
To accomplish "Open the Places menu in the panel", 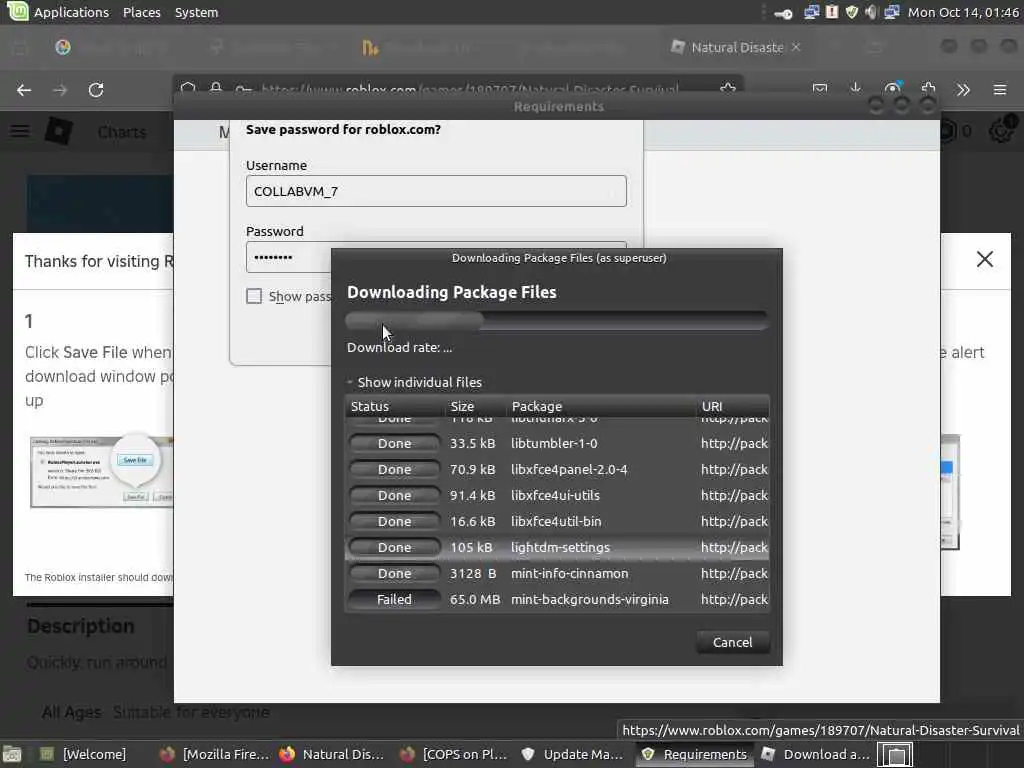I will pos(141,12).
